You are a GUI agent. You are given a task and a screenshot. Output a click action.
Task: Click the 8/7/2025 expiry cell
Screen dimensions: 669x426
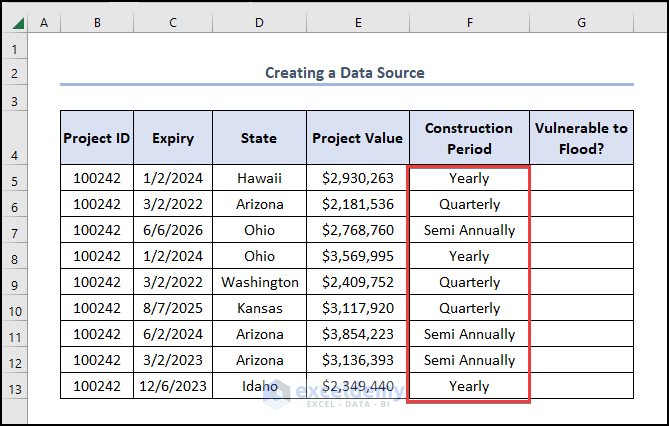point(173,308)
